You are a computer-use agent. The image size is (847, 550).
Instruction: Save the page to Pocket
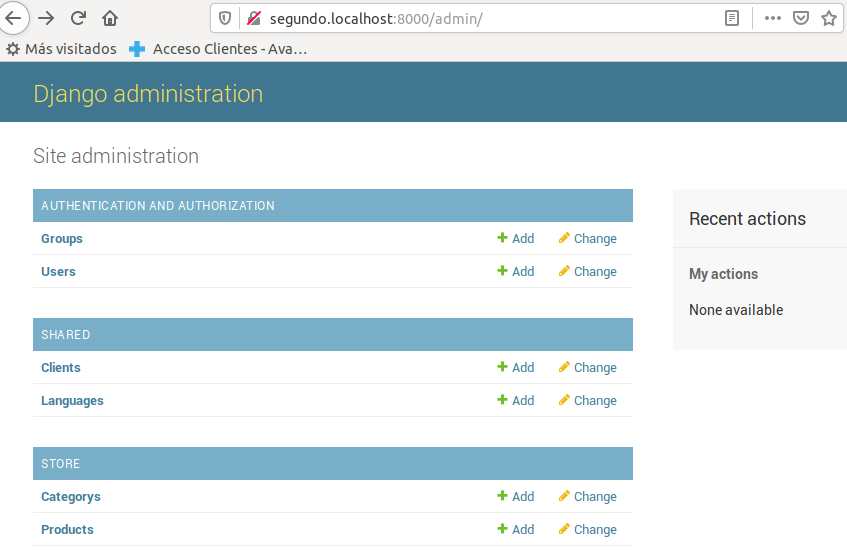801,18
